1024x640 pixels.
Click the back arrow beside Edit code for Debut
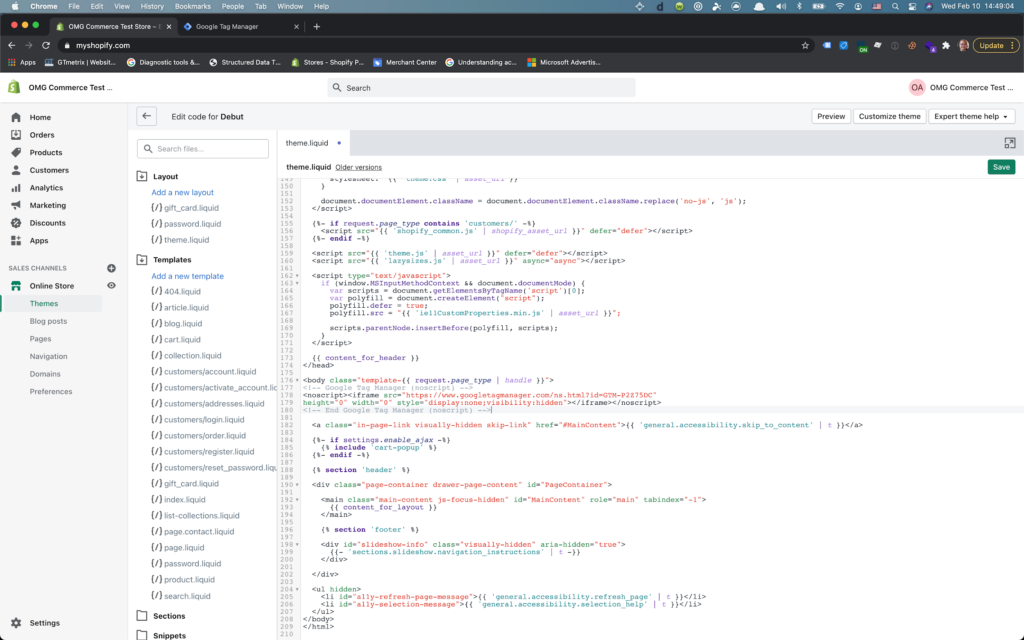click(146, 116)
